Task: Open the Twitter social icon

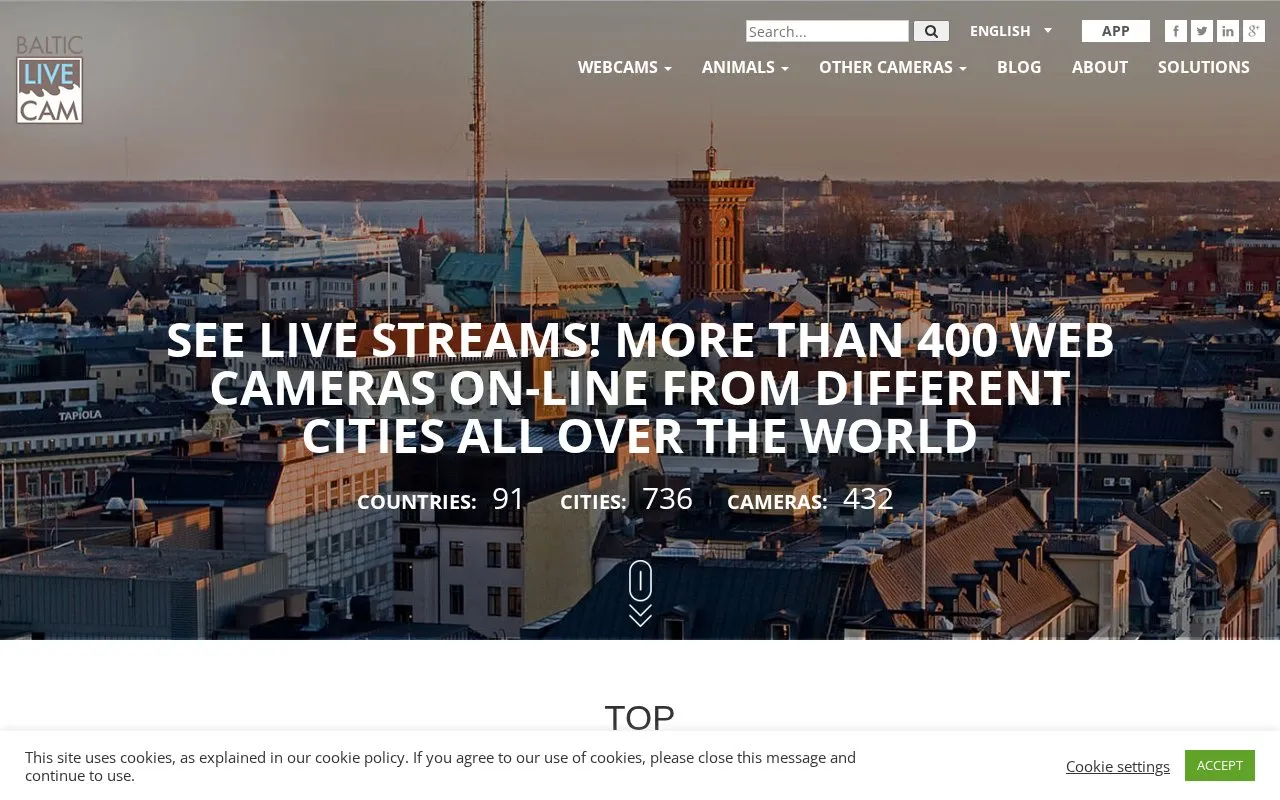Action: click(x=1202, y=31)
